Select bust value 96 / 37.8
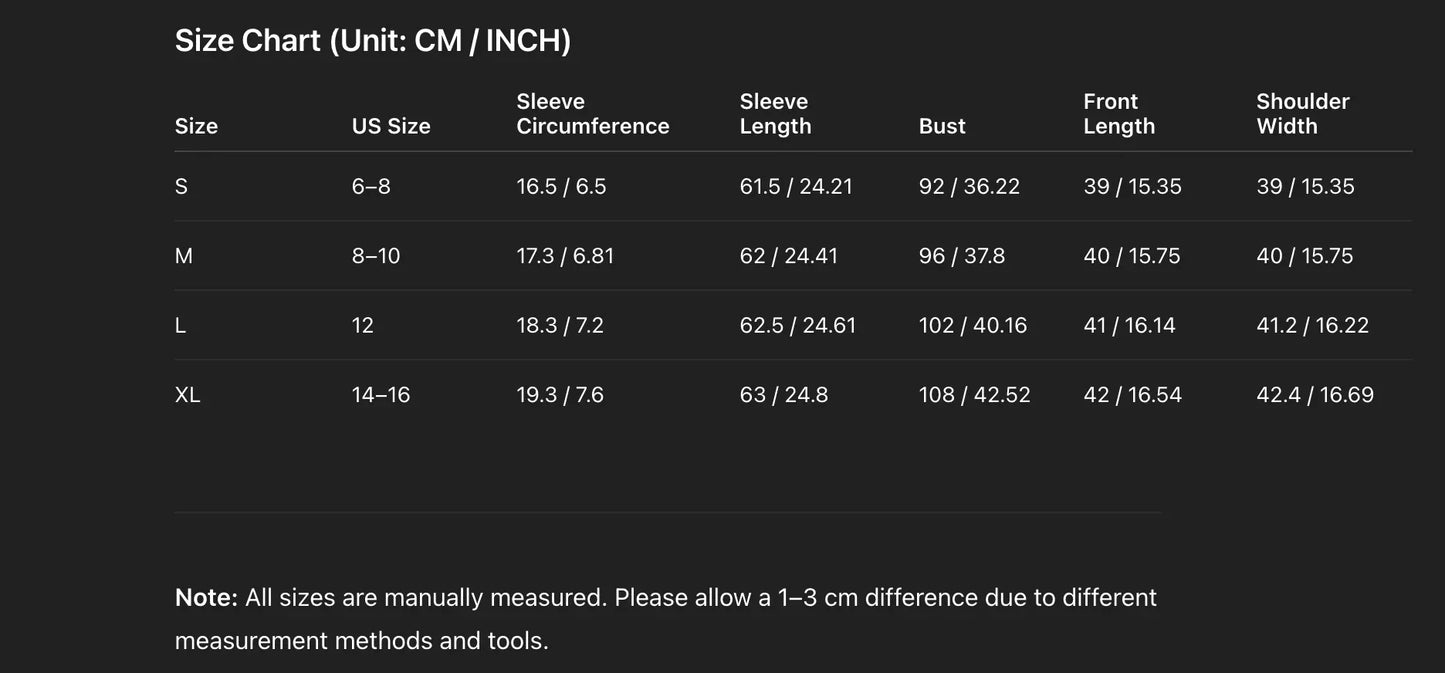The image size is (1445, 673). [x=962, y=256]
